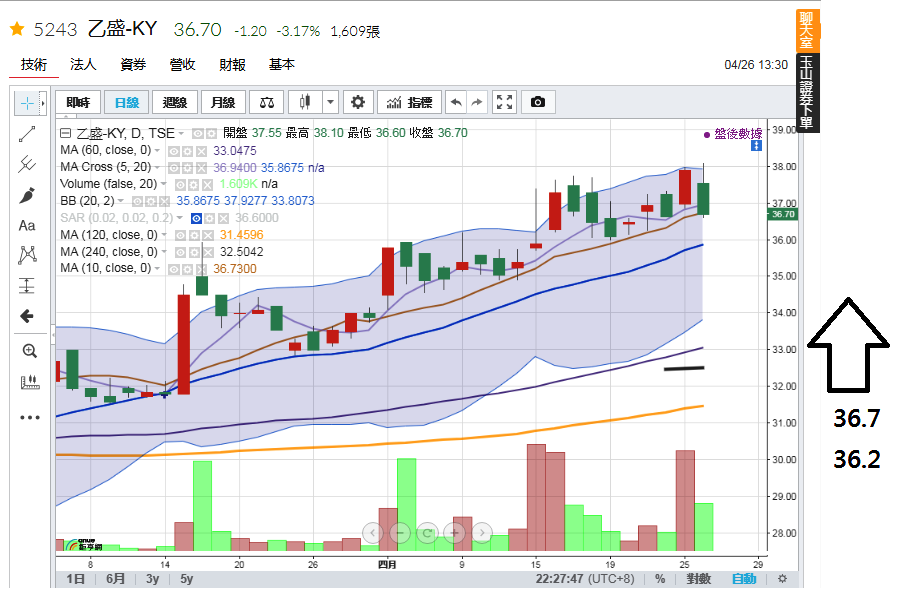
Task: Click 玉山證券下單 order button
Action: pos(806,92)
